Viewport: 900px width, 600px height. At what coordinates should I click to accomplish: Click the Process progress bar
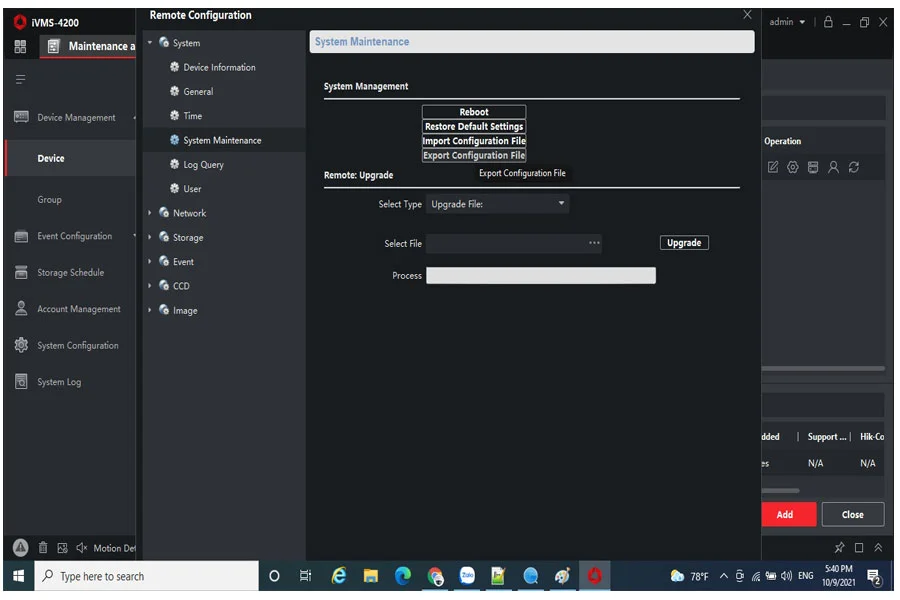click(541, 276)
